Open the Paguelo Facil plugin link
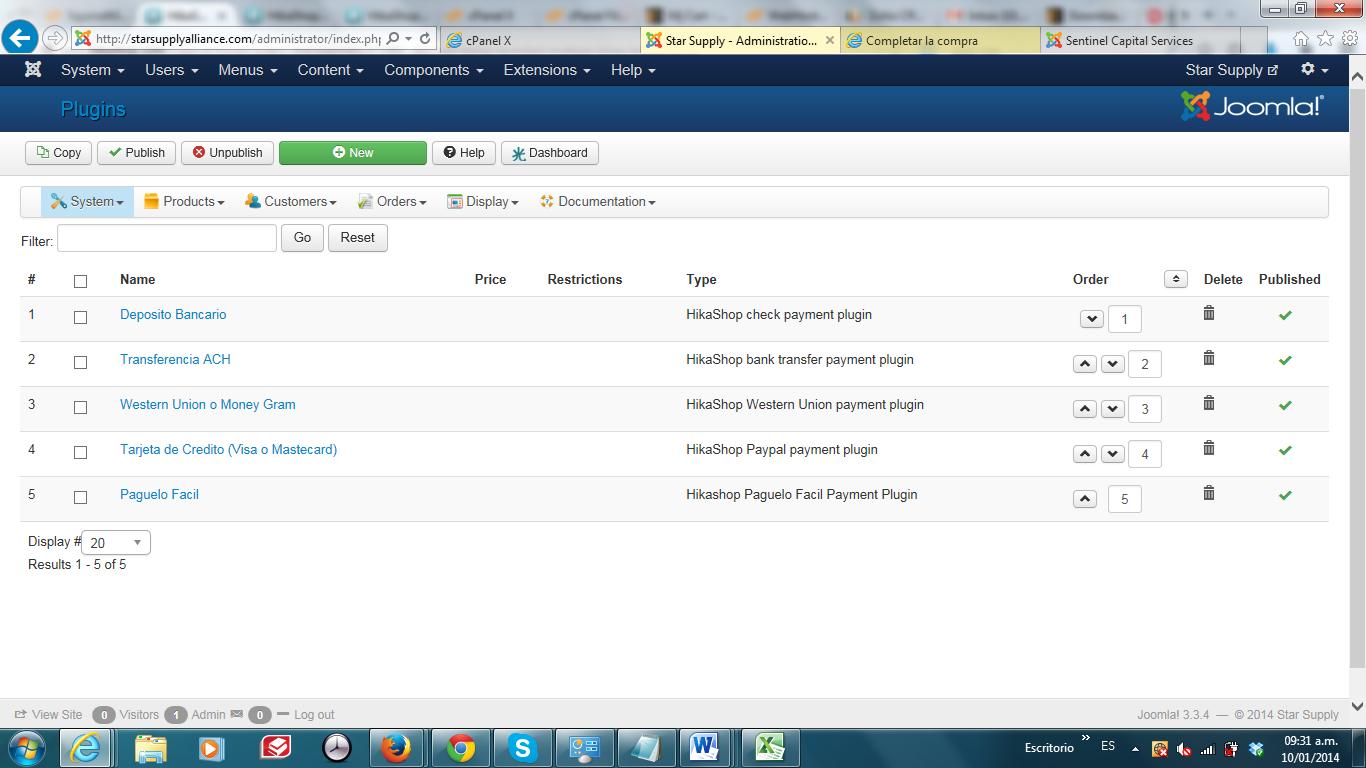1366x768 pixels. 159,494
